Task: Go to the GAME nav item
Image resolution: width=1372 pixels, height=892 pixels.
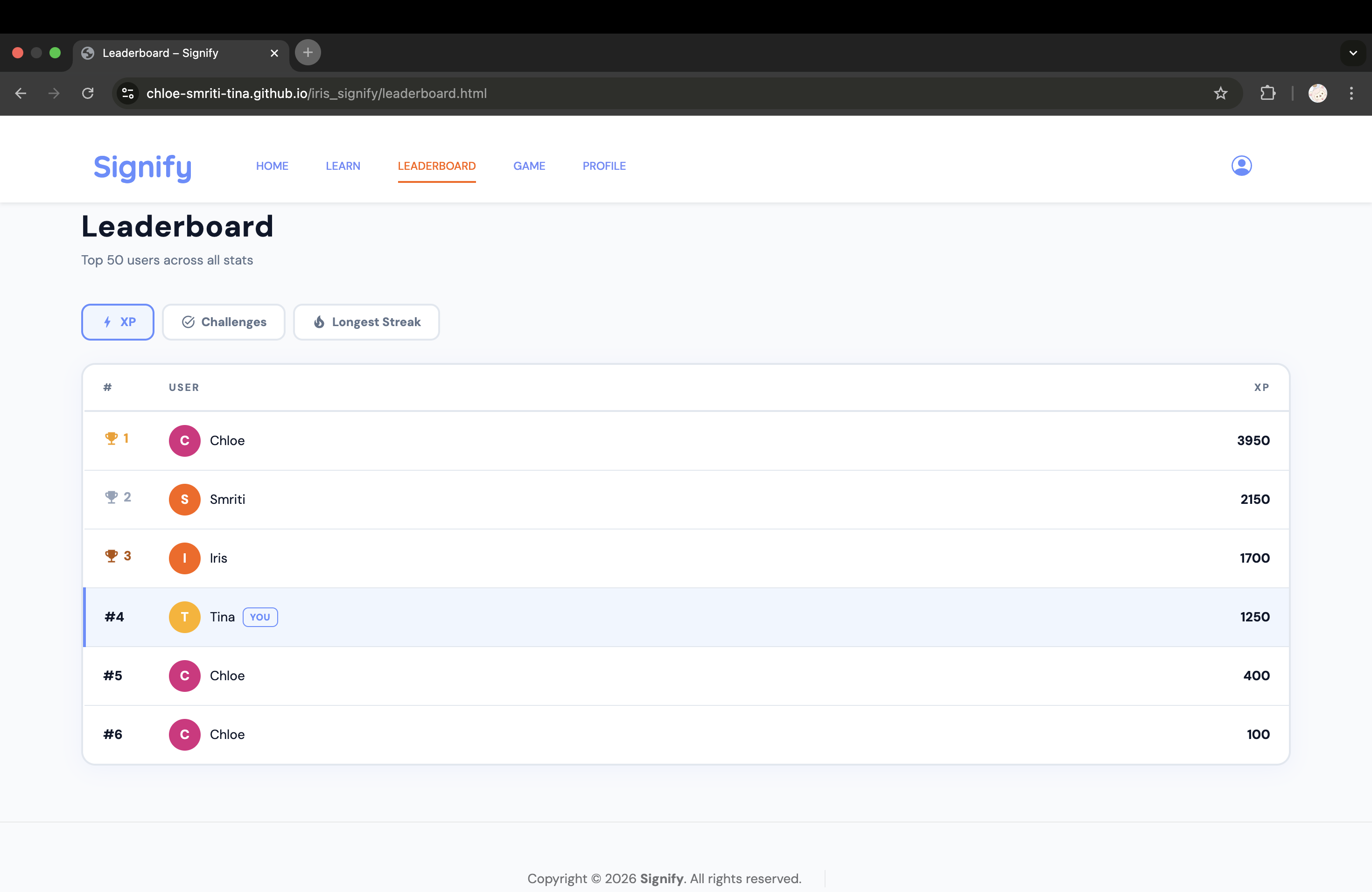Action: 529,166
